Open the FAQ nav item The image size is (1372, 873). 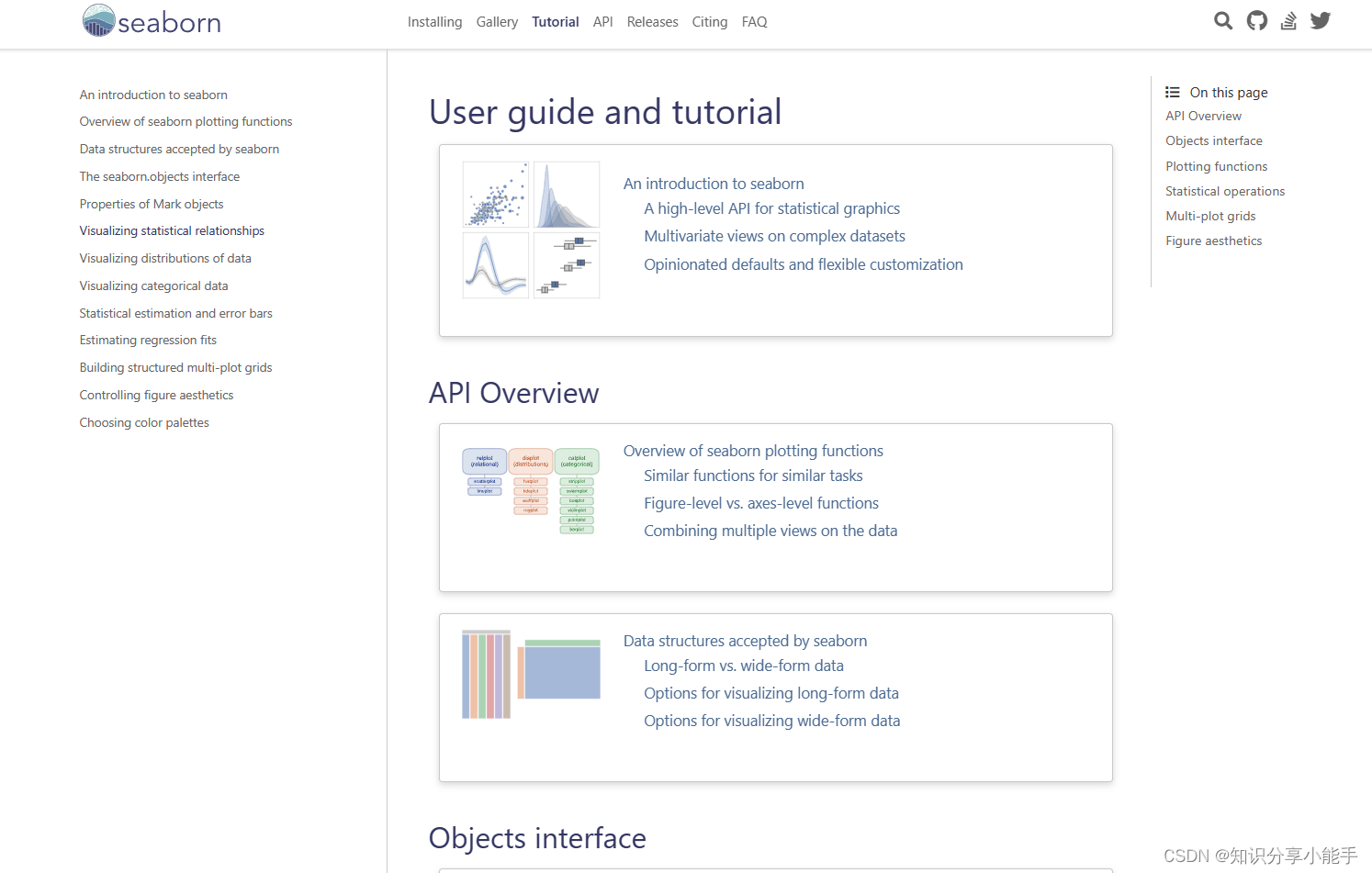click(754, 22)
